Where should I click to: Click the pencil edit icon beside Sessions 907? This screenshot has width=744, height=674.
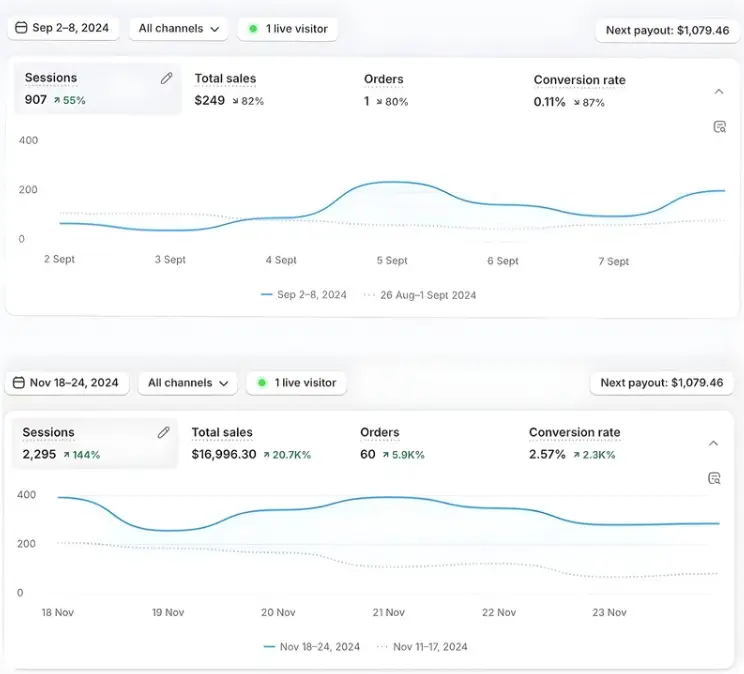[166, 78]
